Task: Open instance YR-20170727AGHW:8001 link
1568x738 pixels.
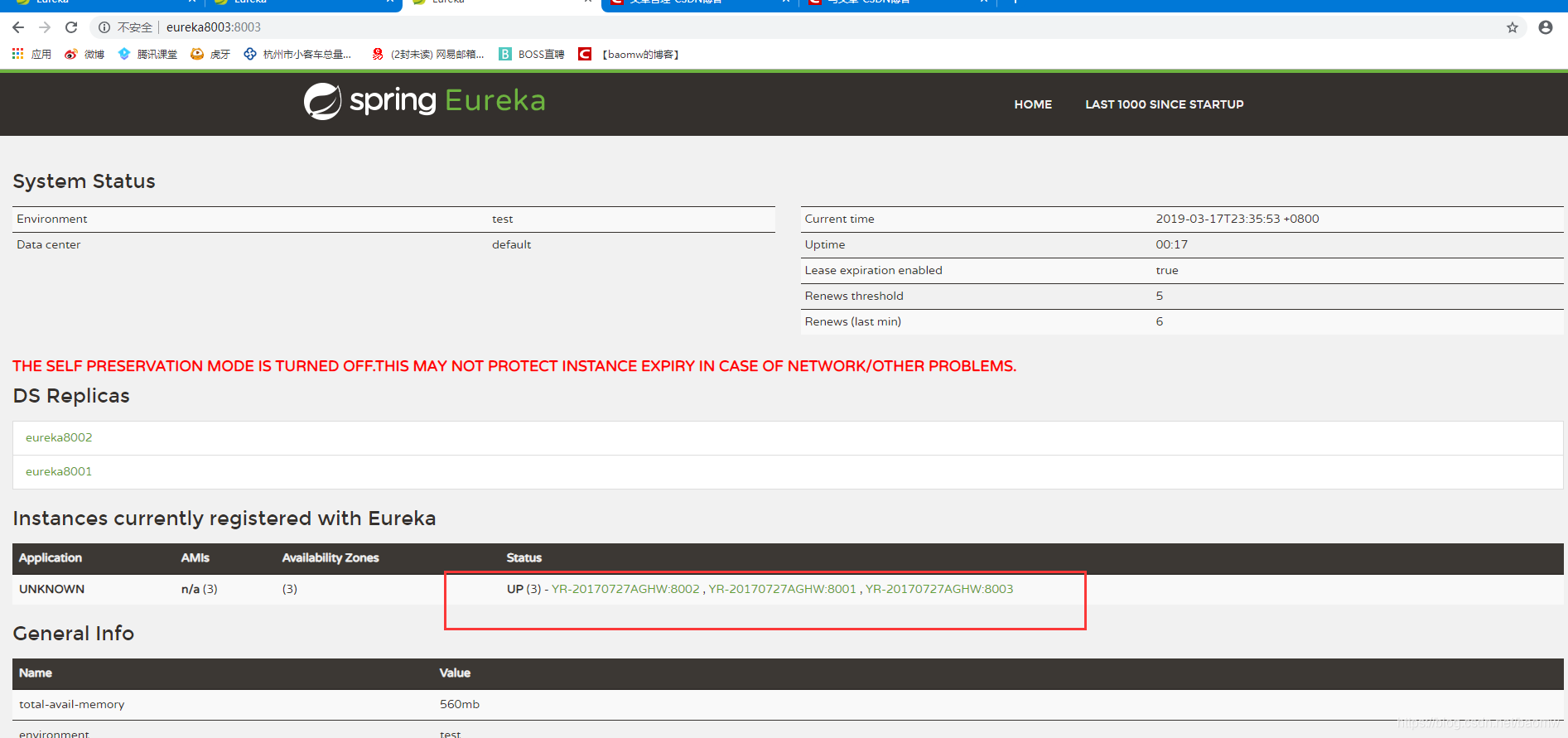Action: click(782, 589)
